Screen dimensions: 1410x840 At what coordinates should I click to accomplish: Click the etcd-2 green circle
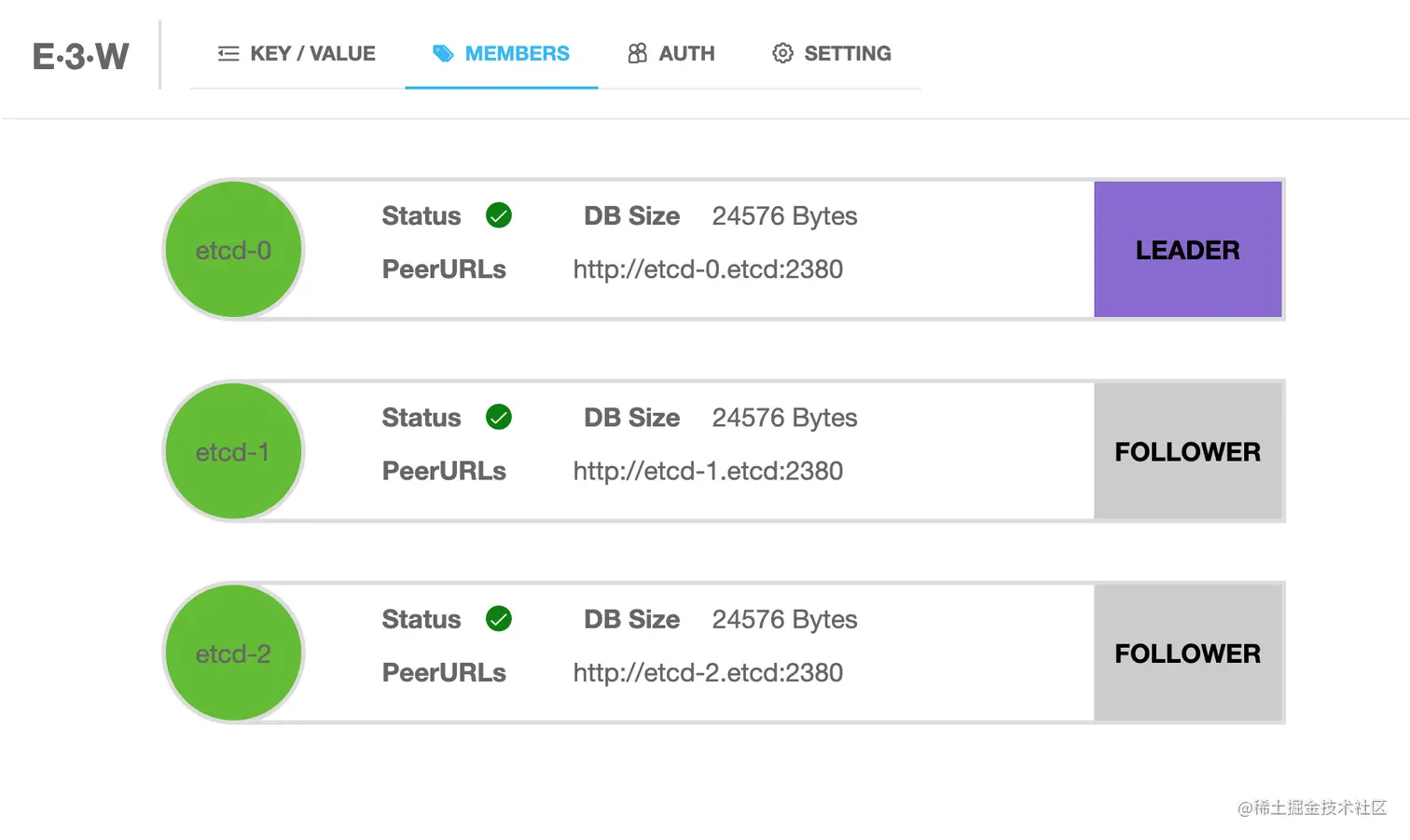[233, 654]
